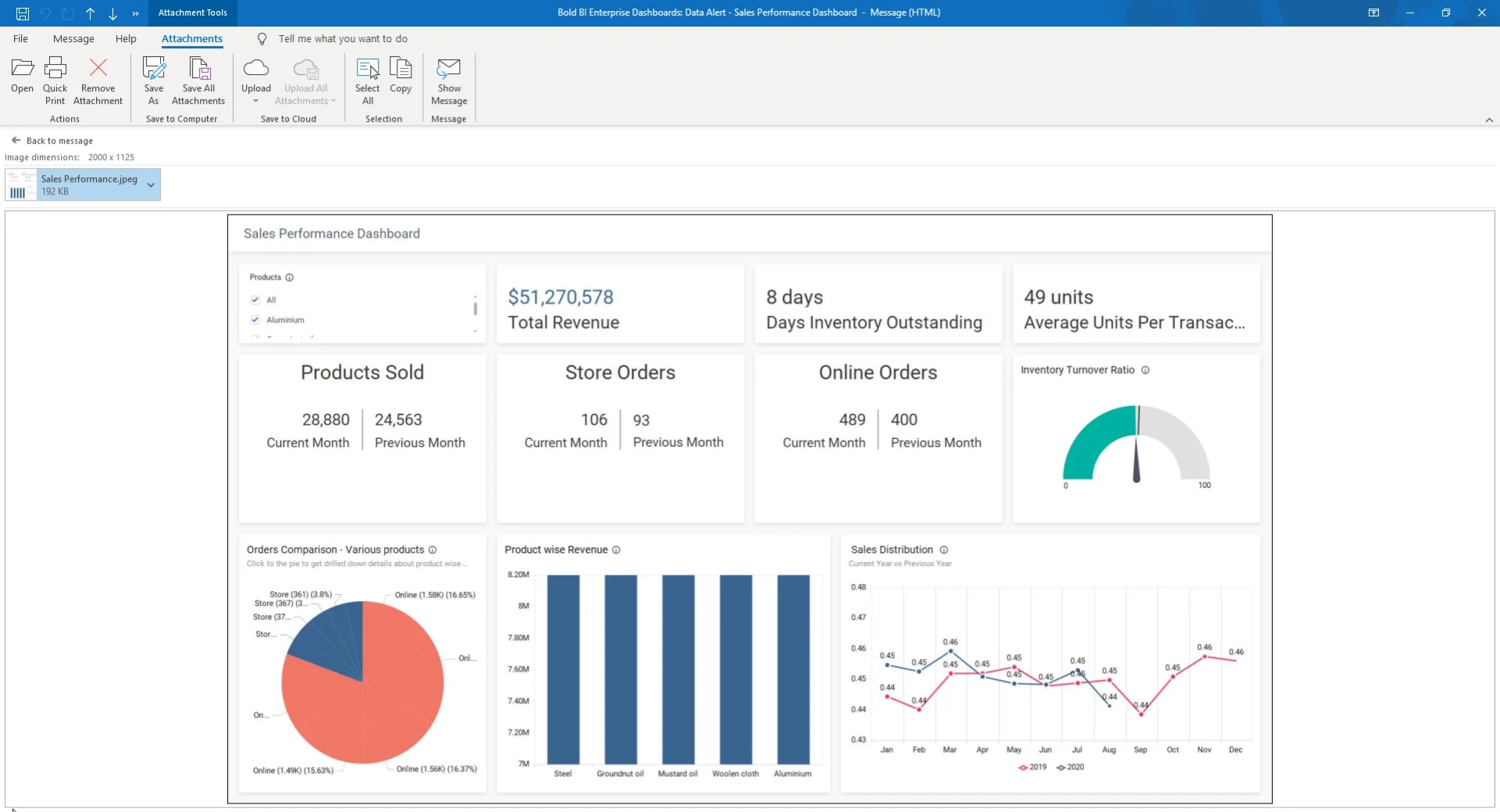Remove the attachment
This screenshot has height=812, width=1500.
pyautogui.click(x=97, y=79)
